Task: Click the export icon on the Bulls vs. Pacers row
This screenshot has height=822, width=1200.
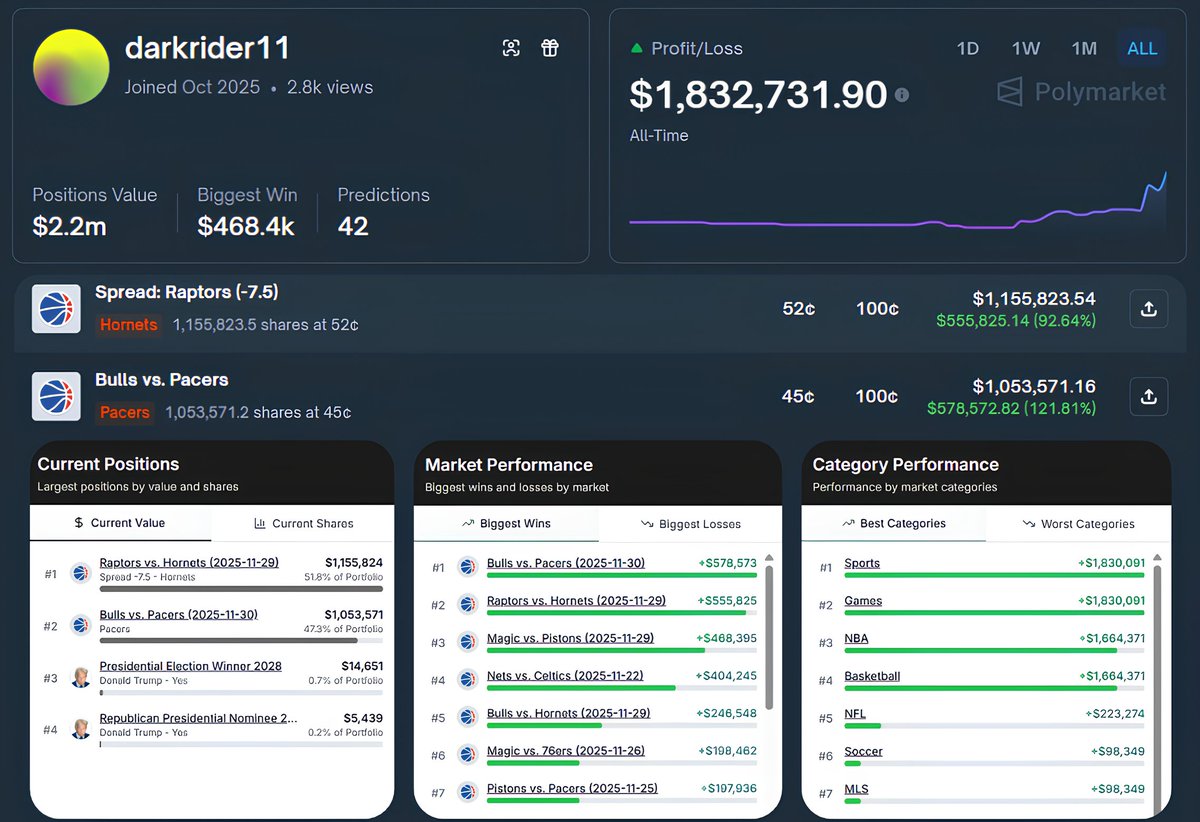Action: tap(1148, 396)
